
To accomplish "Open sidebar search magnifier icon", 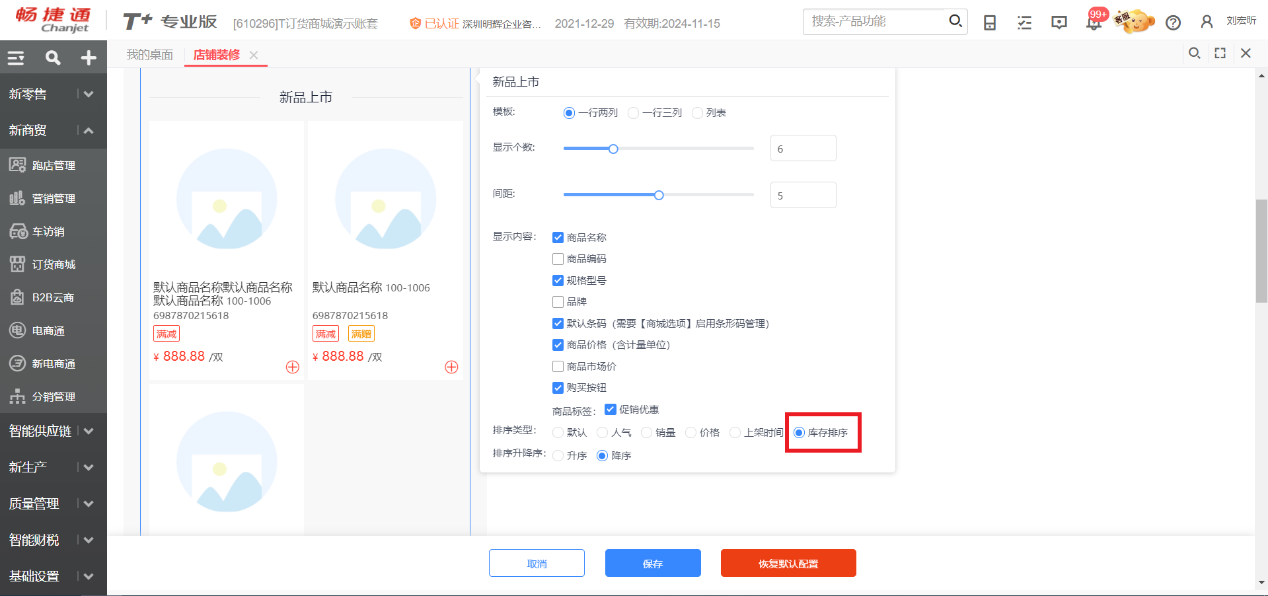I will [x=52, y=58].
